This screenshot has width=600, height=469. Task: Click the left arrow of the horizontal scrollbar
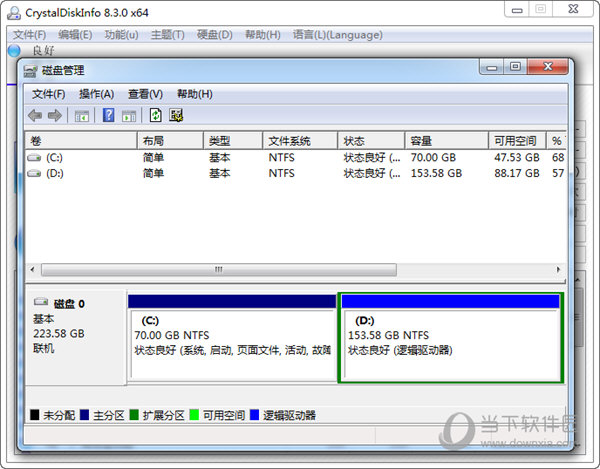pyautogui.click(x=33, y=270)
